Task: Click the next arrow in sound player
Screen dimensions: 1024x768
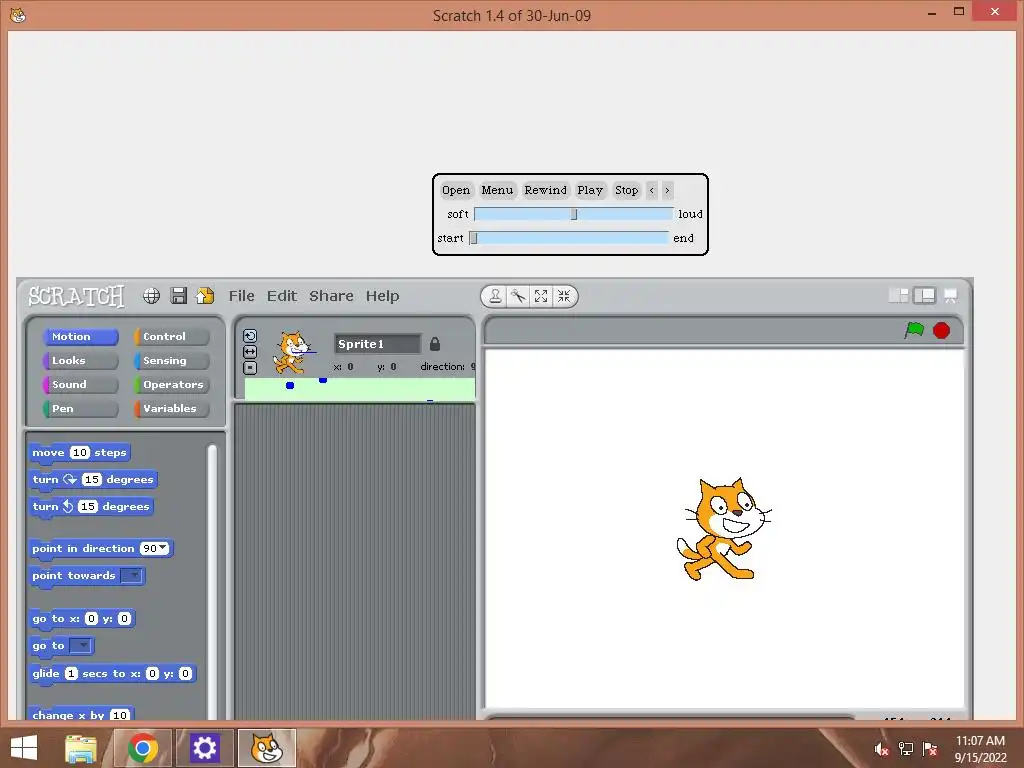Action: 667,190
